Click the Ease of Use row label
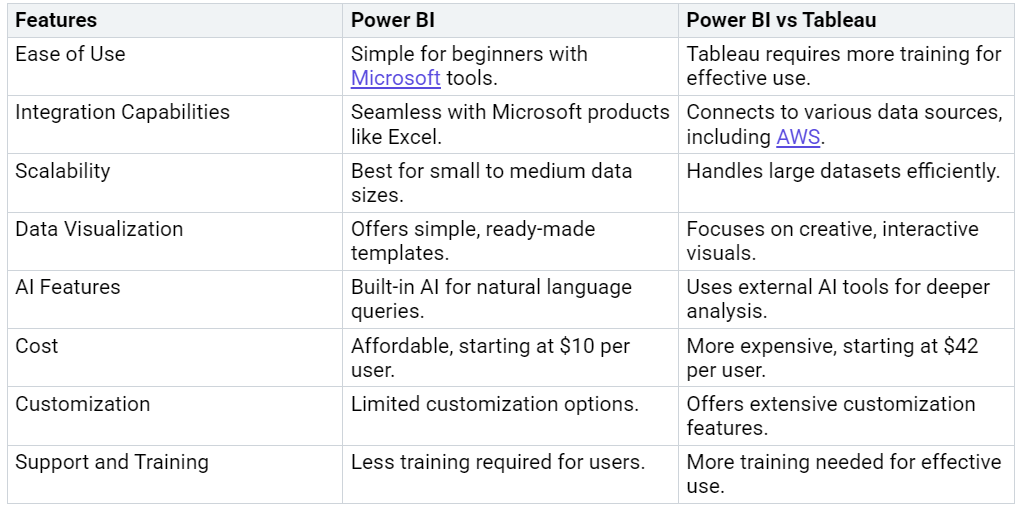 click(70, 54)
